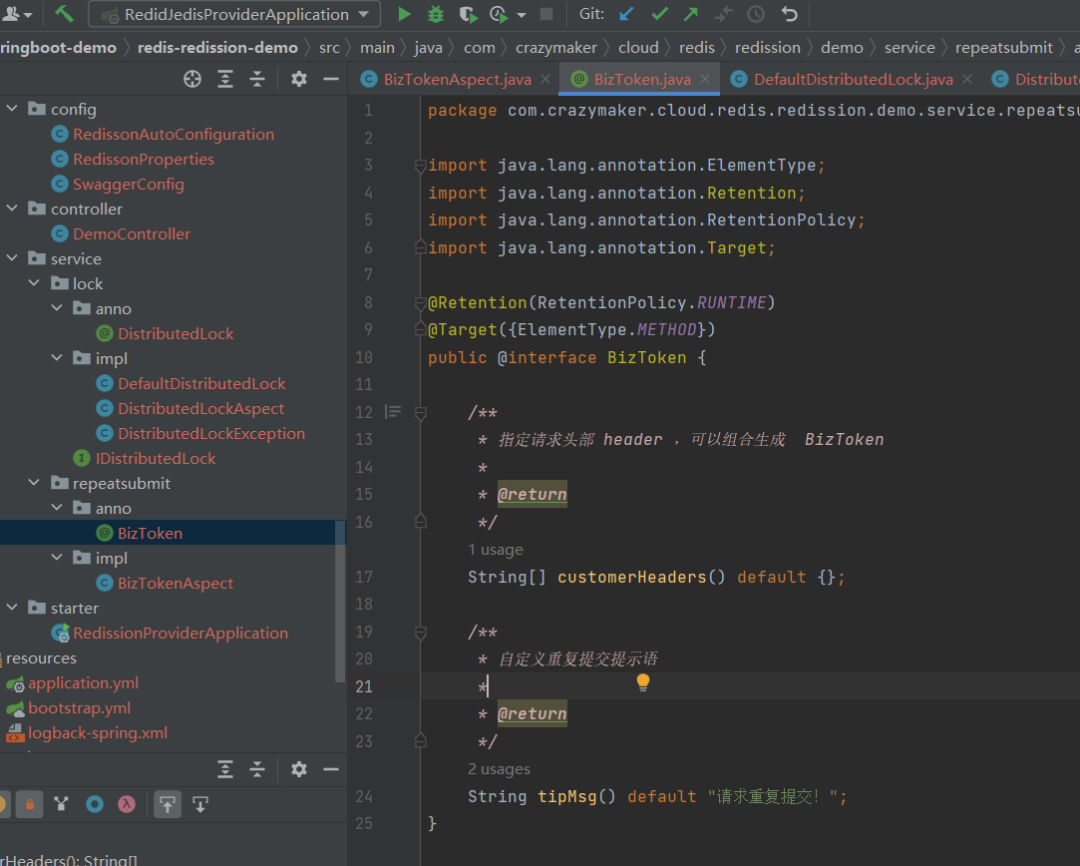This screenshot has height=866, width=1080.
Task: Select DistributedLock annotation file
Action: pos(175,333)
